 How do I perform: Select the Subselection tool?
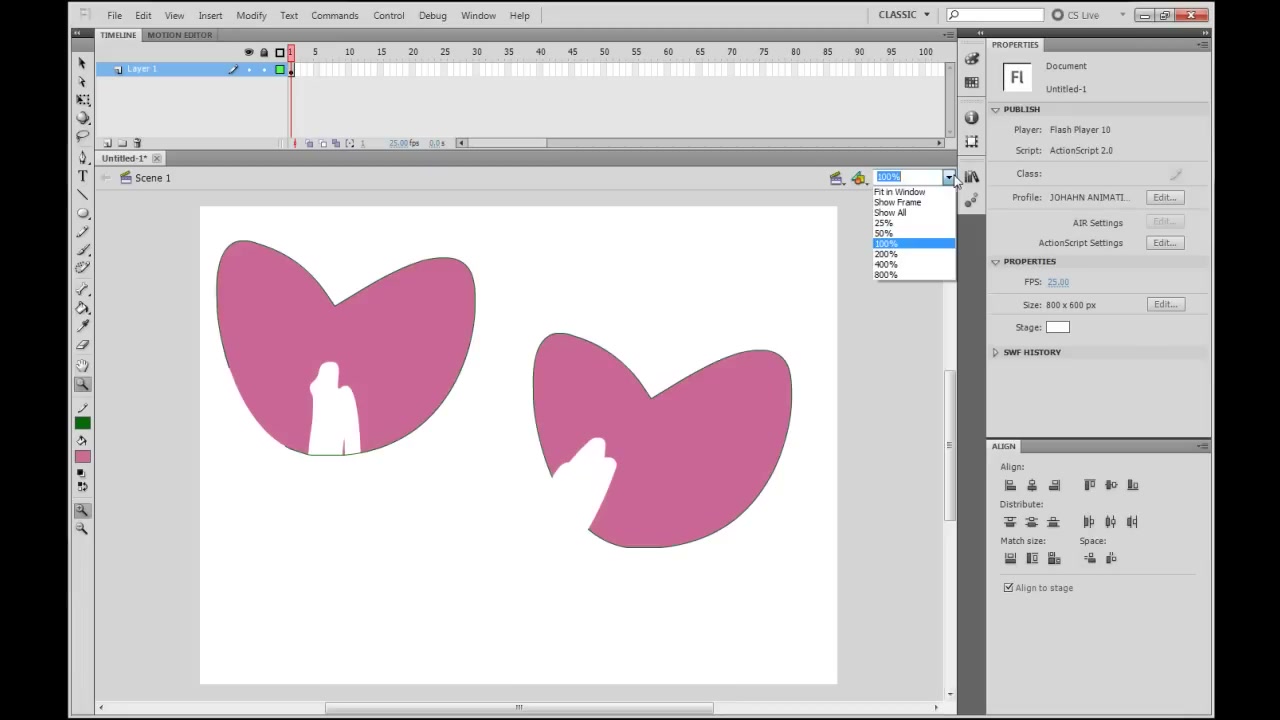(82, 81)
